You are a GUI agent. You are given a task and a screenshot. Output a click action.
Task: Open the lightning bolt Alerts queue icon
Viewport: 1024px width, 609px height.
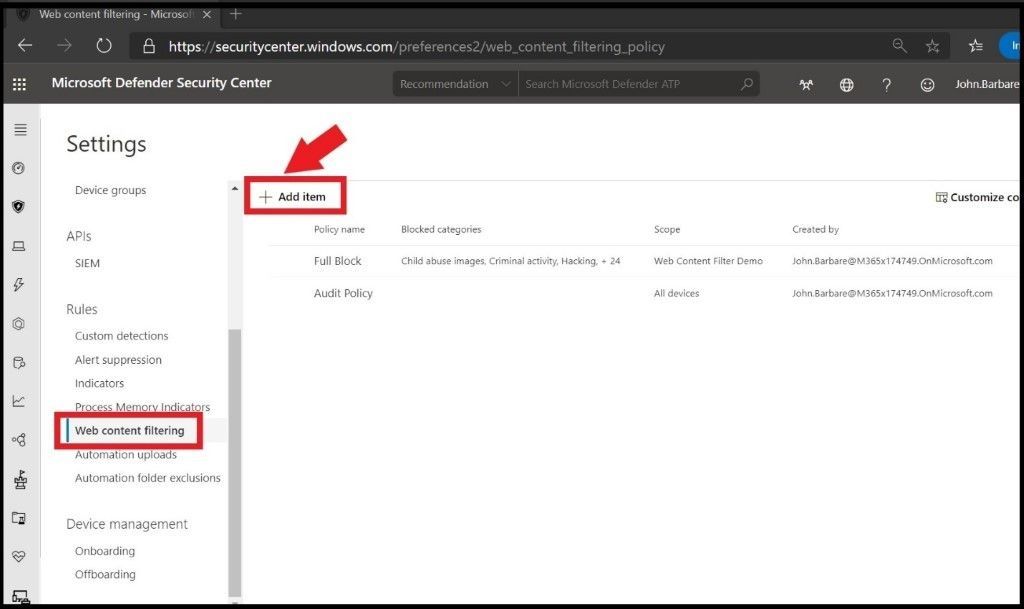click(18, 285)
